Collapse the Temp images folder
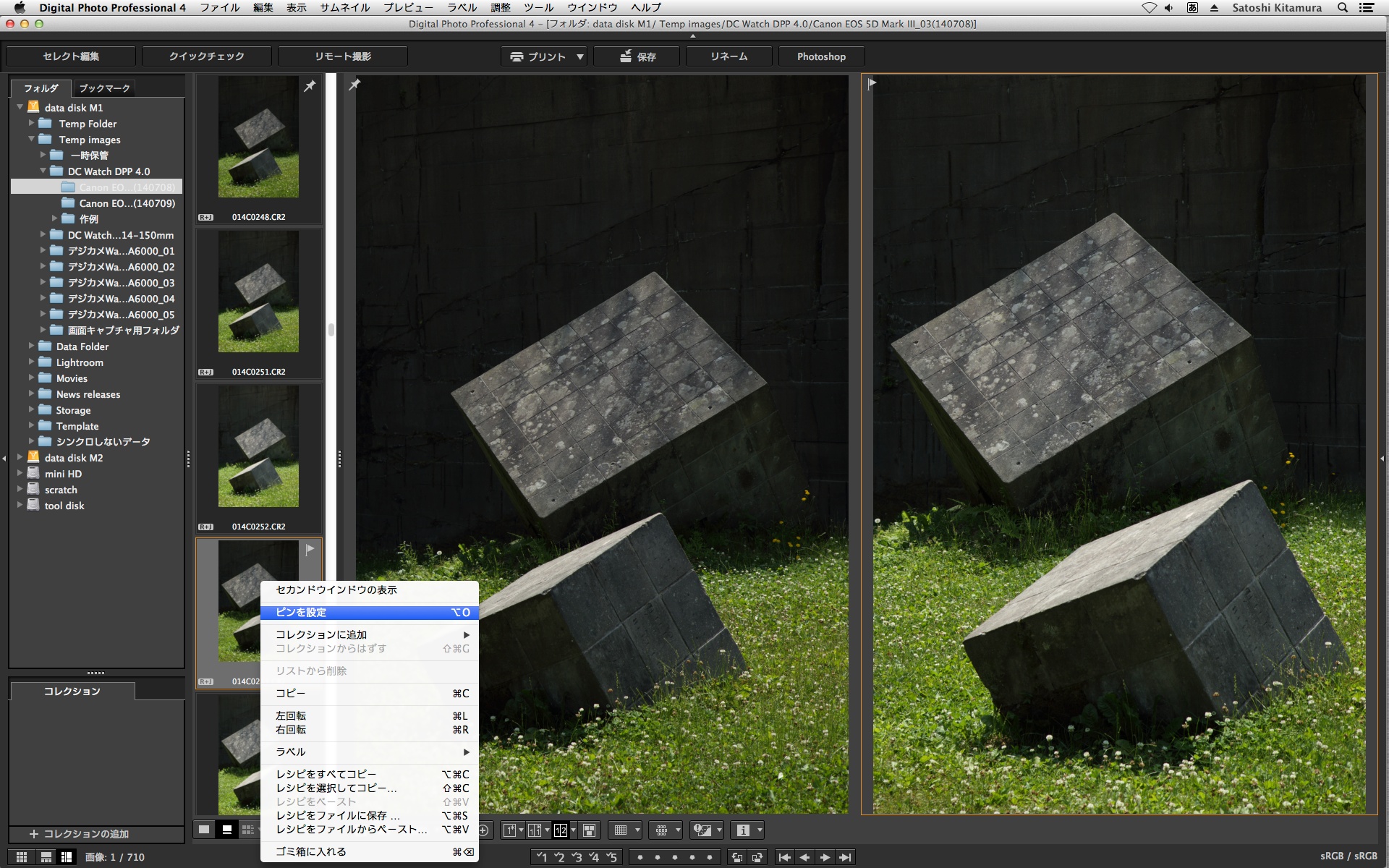 click(x=32, y=140)
